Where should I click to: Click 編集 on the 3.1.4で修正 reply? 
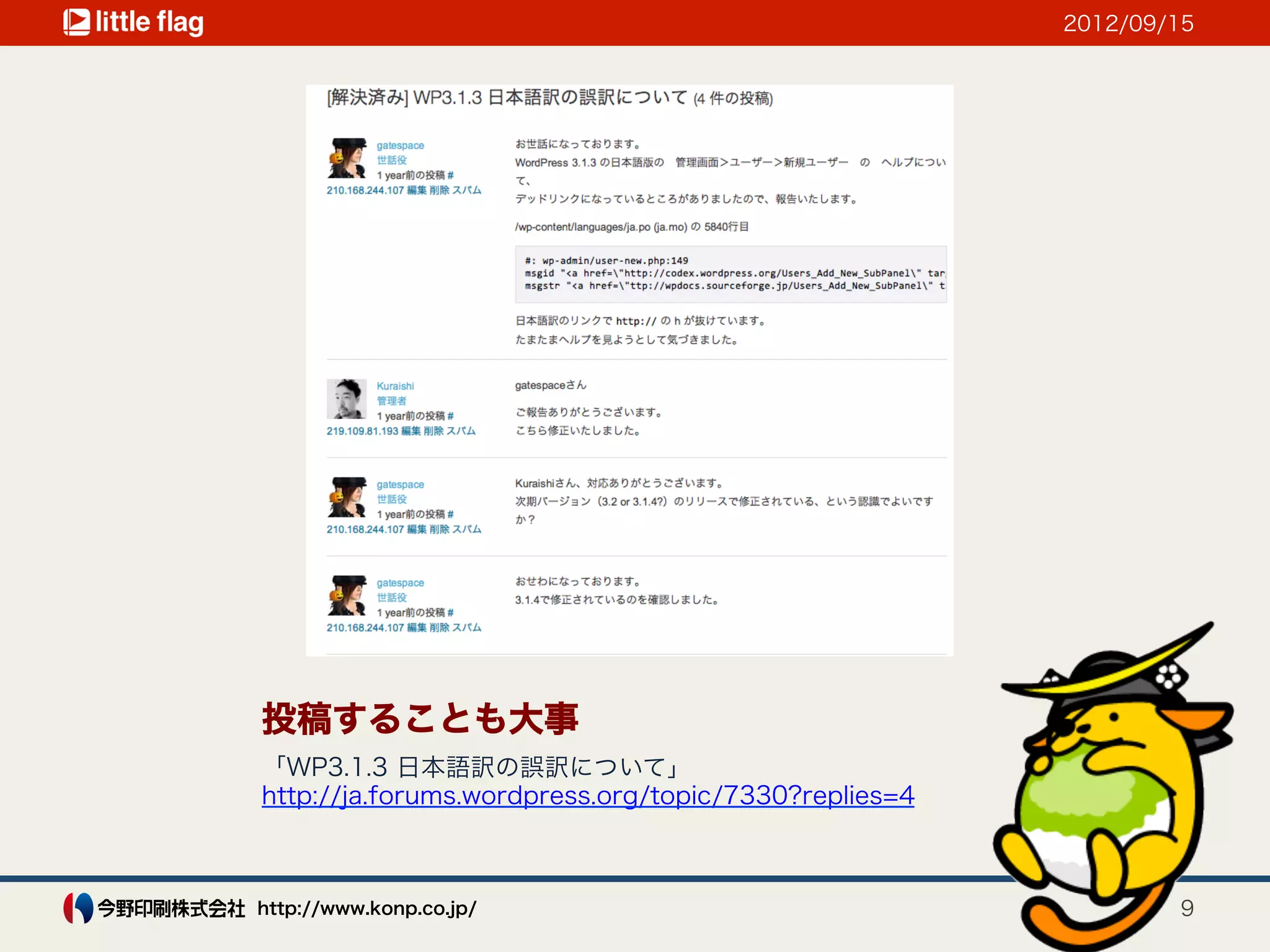coord(417,628)
